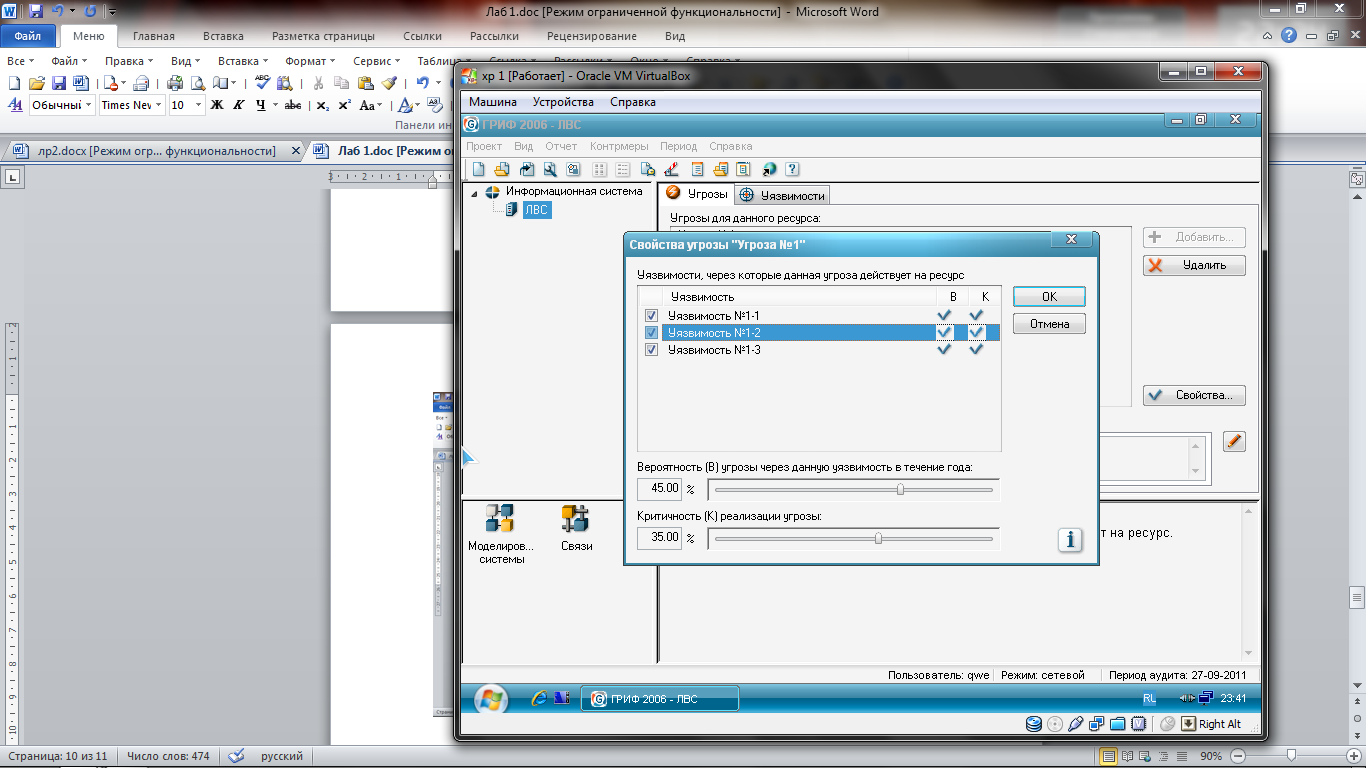Switch to the лр2.docx document tab
Image resolution: width=1366 pixels, height=768 pixels.
coord(154,151)
